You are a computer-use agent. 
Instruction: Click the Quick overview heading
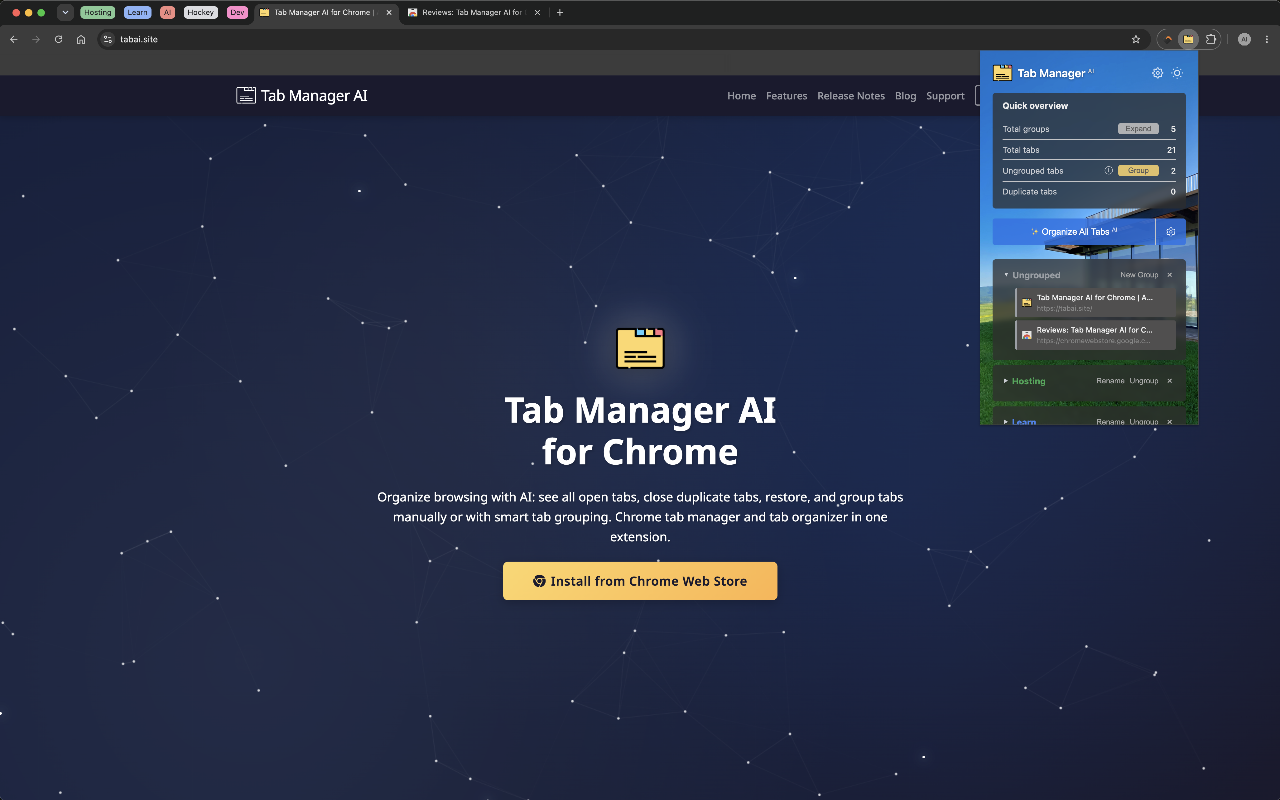[x=1035, y=106]
